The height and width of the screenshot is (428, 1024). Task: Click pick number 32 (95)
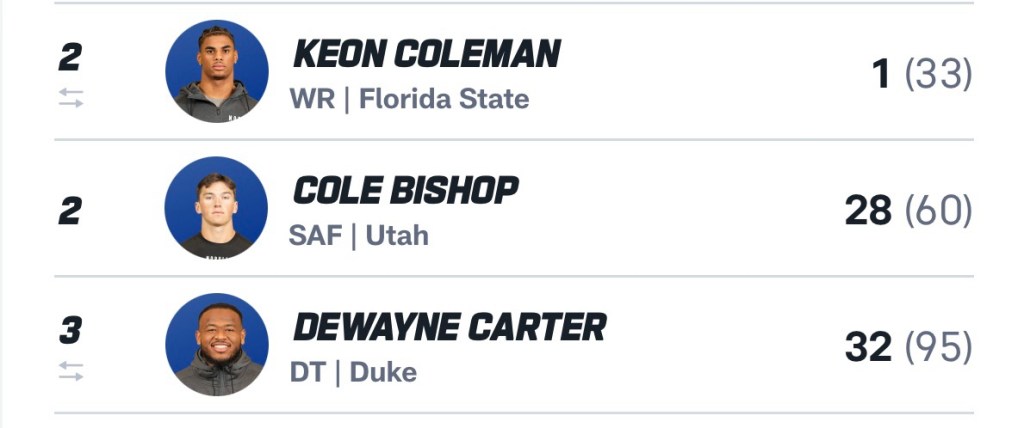(x=908, y=346)
